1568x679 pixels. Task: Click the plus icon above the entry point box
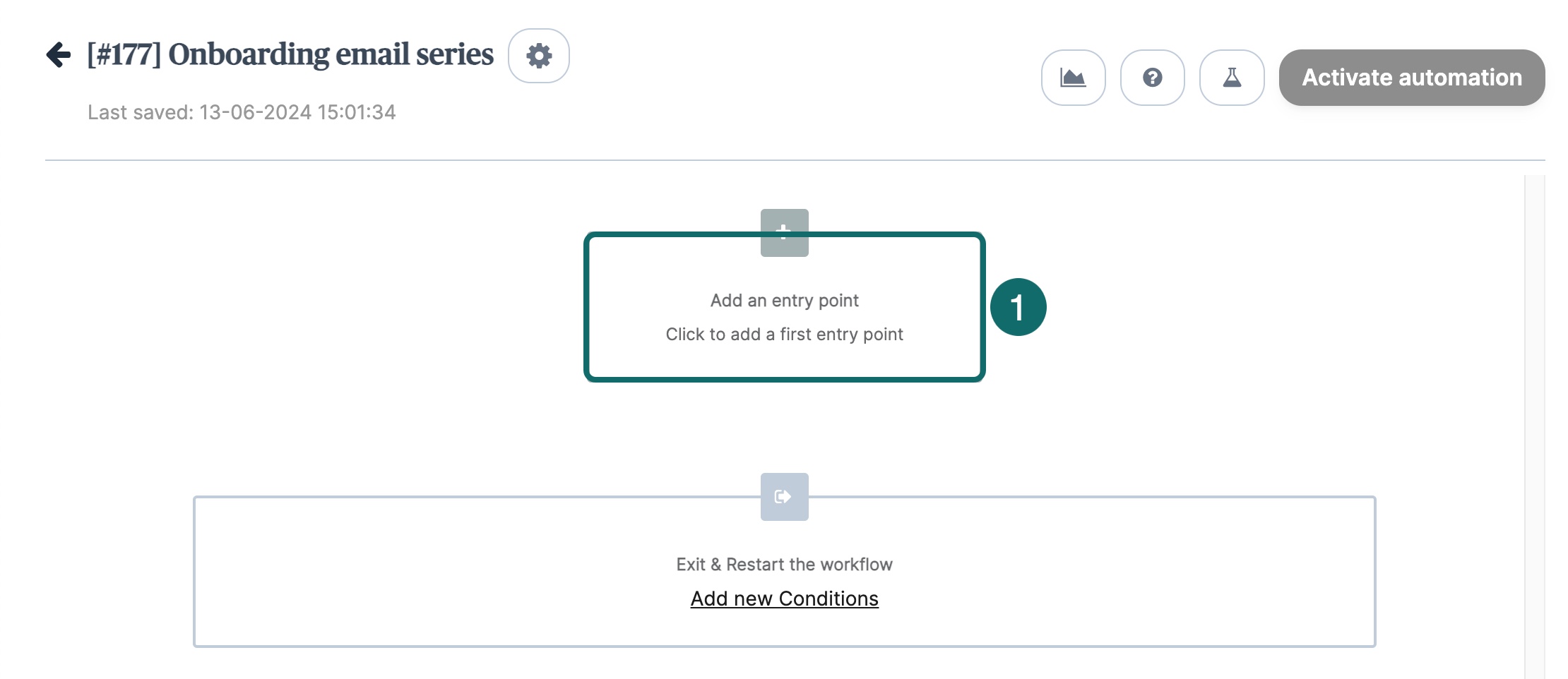tap(784, 232)
